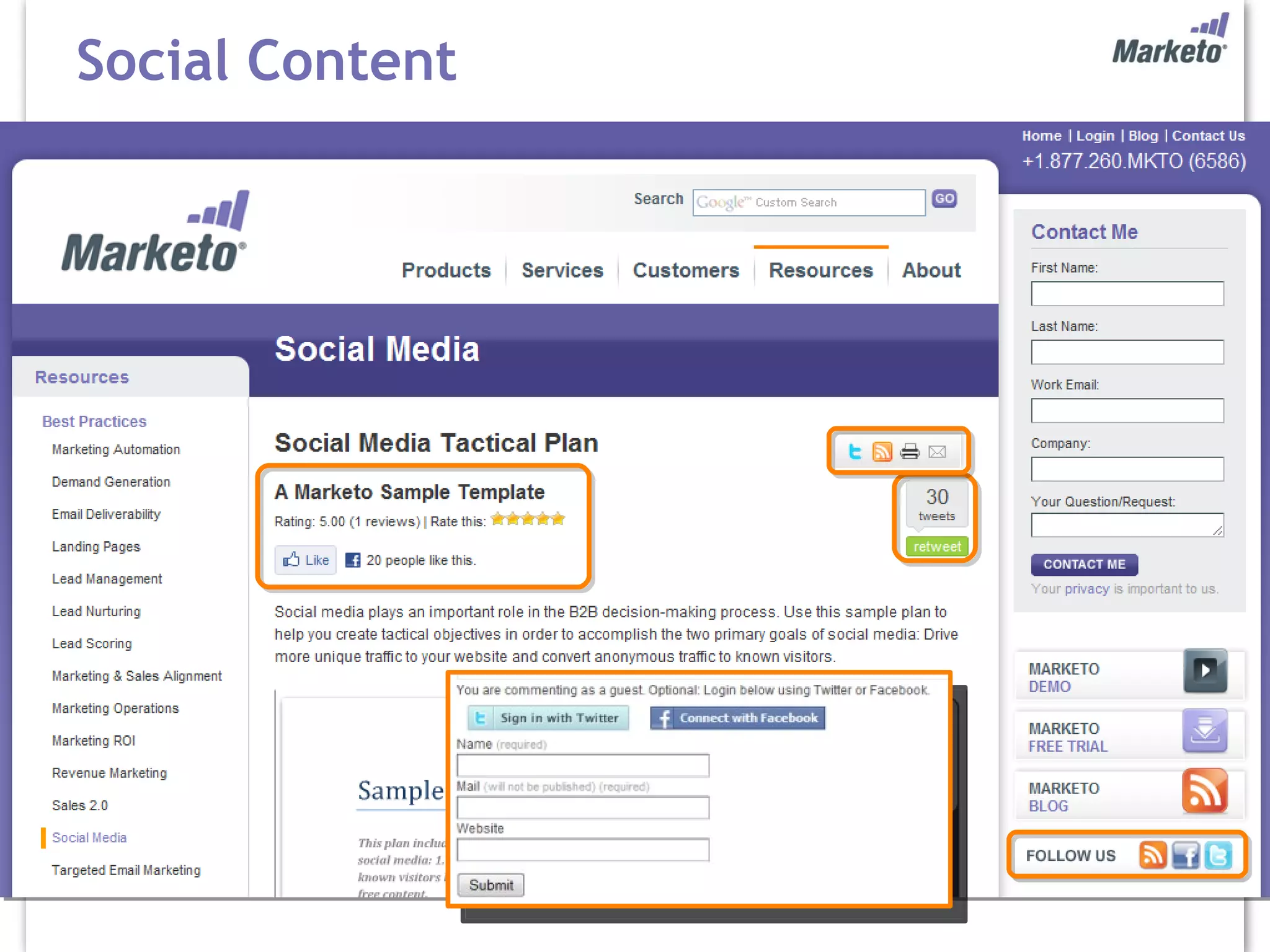
Task: Click the Marketo Blog RSS icon
Action: (1205, 790)
